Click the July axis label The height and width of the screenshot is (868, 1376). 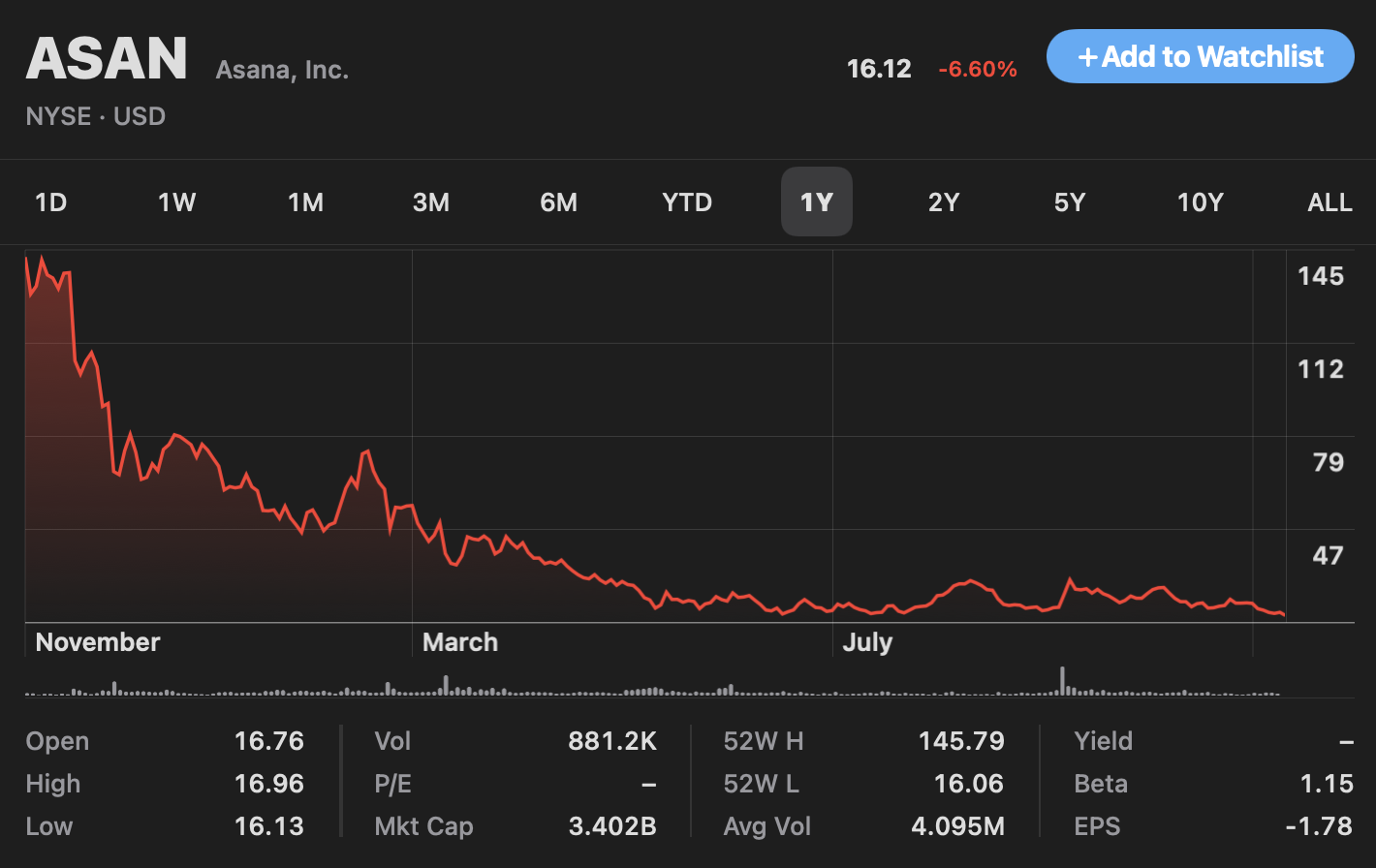pyautogui.click(x=867, y=642)
